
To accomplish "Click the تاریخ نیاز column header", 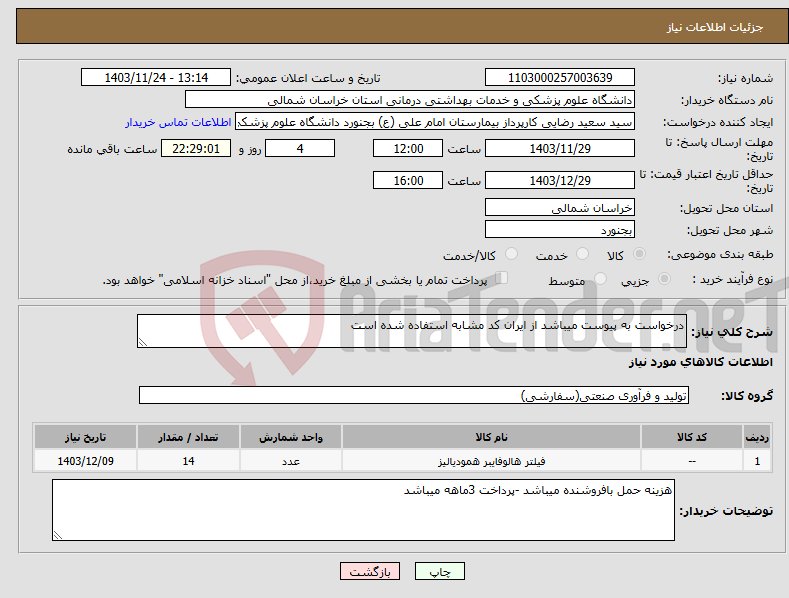I will (x=86, y=437).
